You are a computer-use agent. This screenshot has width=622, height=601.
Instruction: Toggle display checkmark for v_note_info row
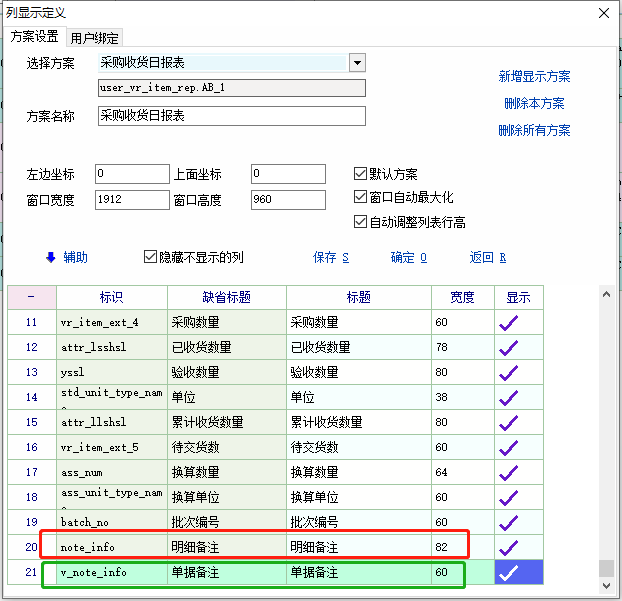point(508,573)
